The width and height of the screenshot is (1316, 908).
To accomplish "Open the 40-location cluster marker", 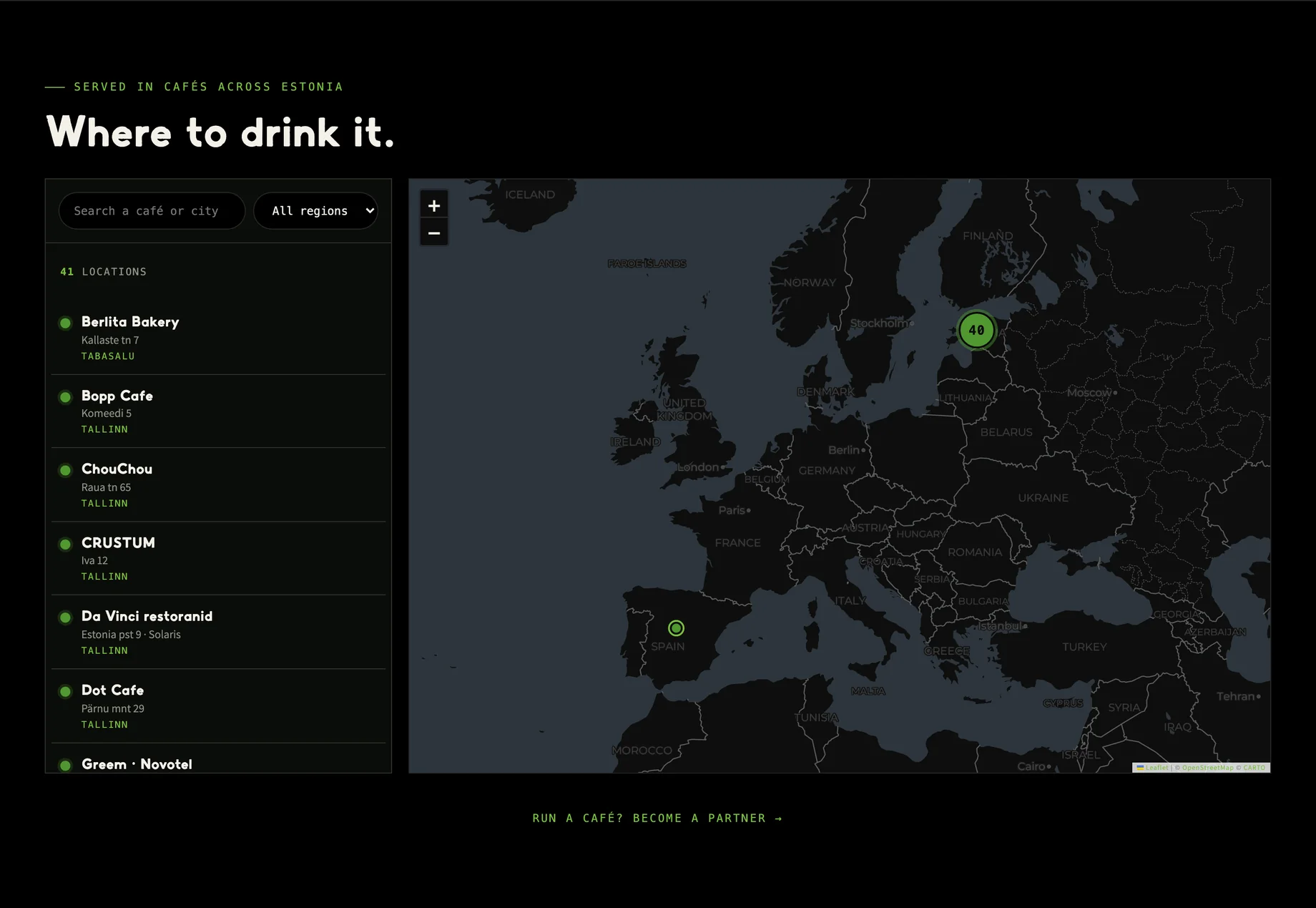I will [x=976, y=331].
